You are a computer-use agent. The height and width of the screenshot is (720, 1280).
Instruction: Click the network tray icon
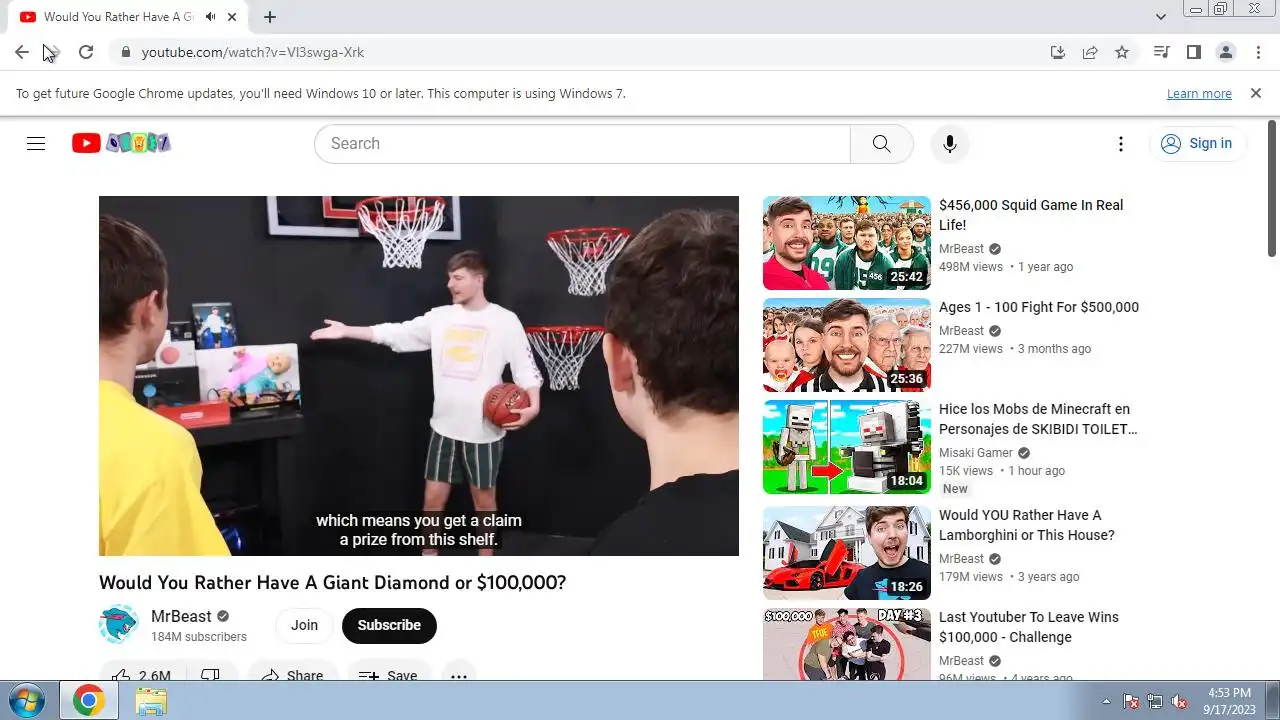point(1155,701)
